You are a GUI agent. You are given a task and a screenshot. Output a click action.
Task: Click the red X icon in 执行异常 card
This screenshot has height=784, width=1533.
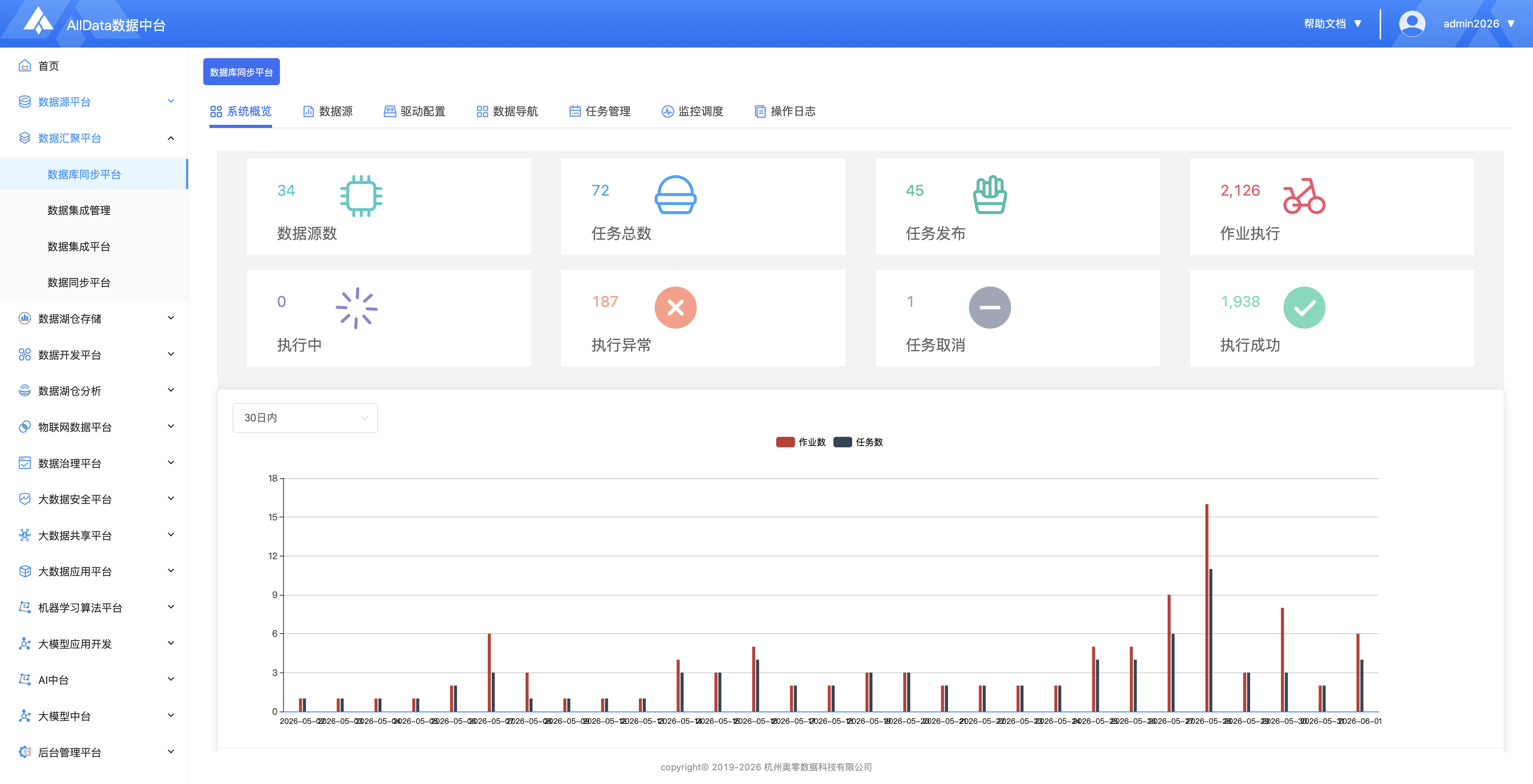coord(675,308)
